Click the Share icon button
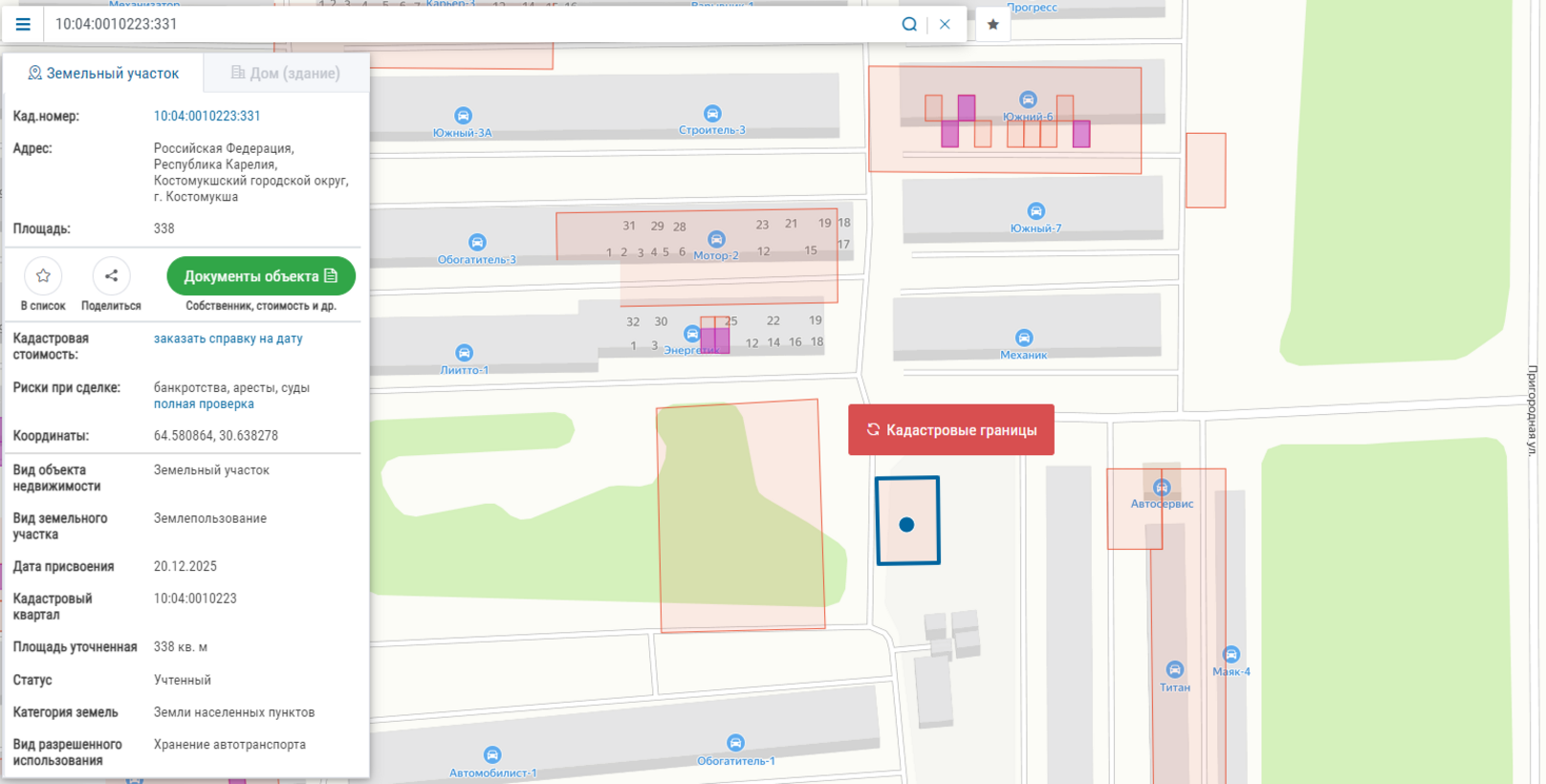This screenshot has height=784, width=1546. (x=111, y=276)
